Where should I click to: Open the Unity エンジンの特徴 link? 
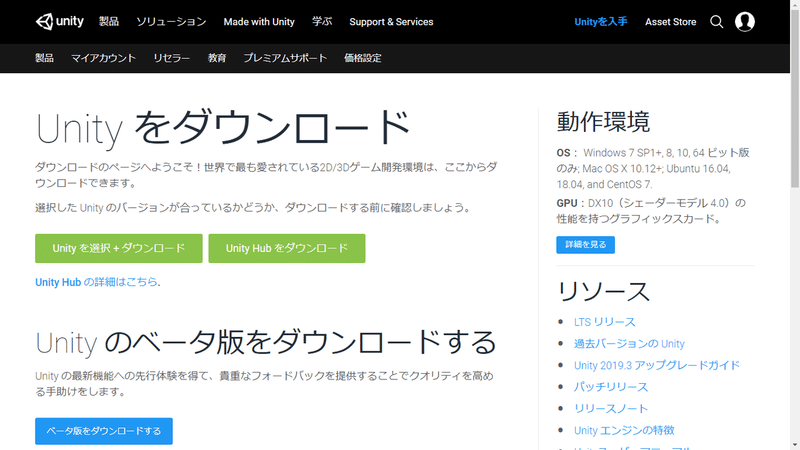pos(624,431)
